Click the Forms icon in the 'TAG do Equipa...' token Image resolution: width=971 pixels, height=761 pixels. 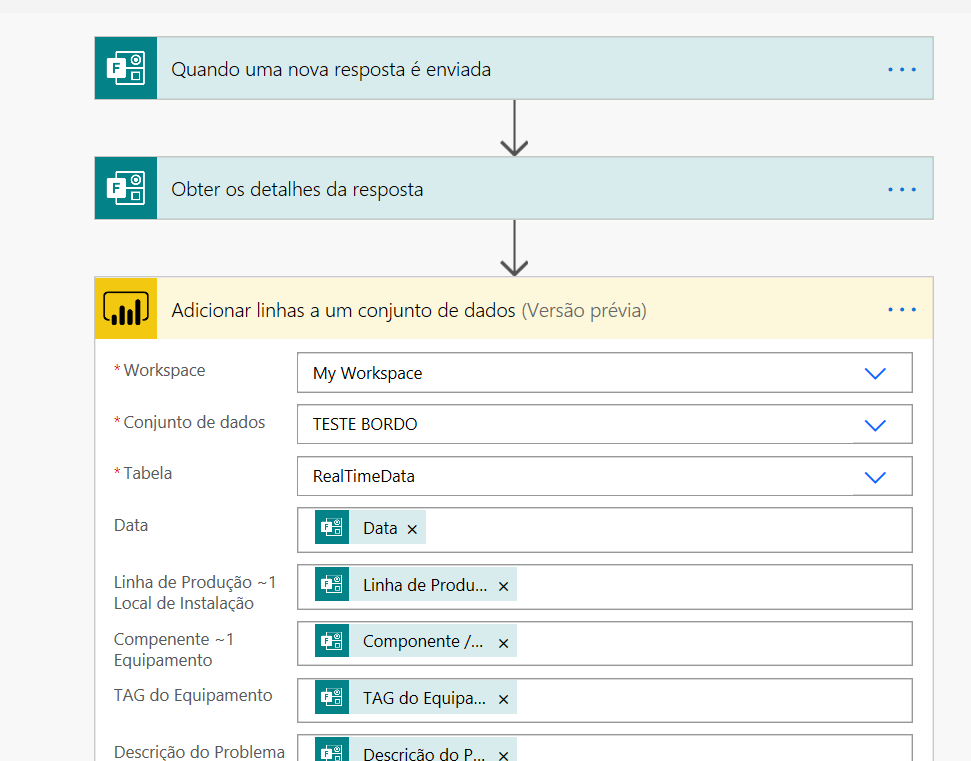click(332, 697)
